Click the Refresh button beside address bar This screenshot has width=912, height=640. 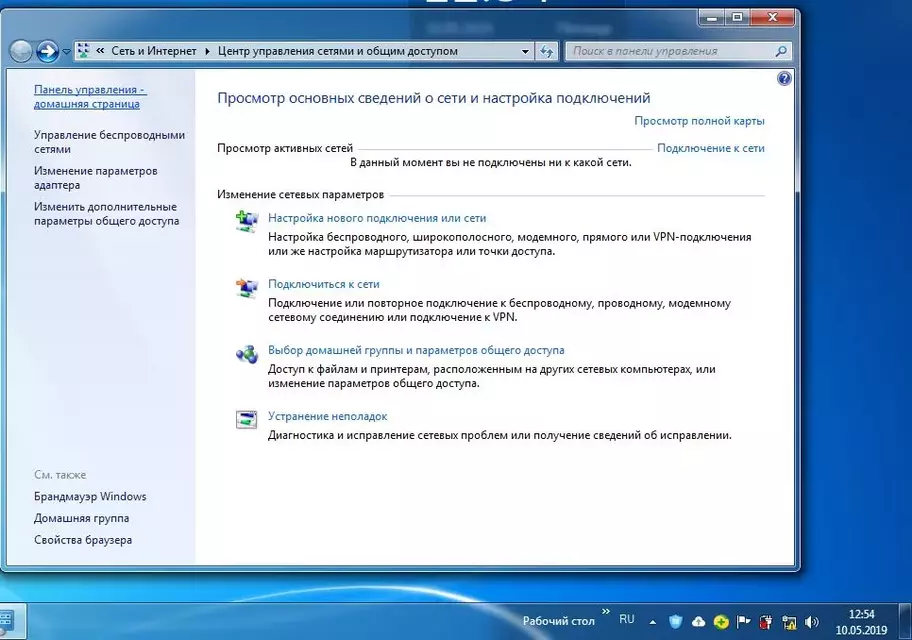[x=546, y=51]
